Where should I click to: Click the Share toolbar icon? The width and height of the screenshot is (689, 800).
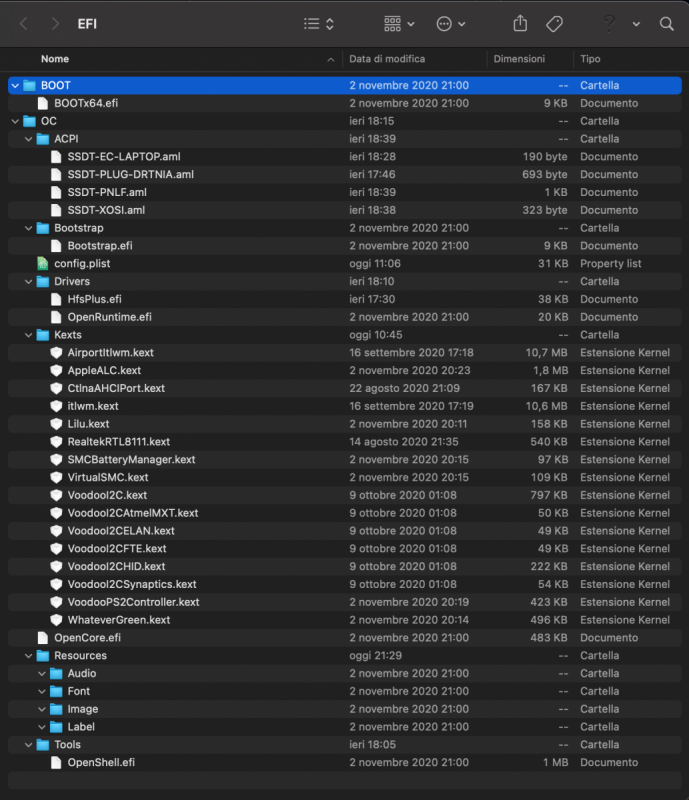[x=520, y=23]
